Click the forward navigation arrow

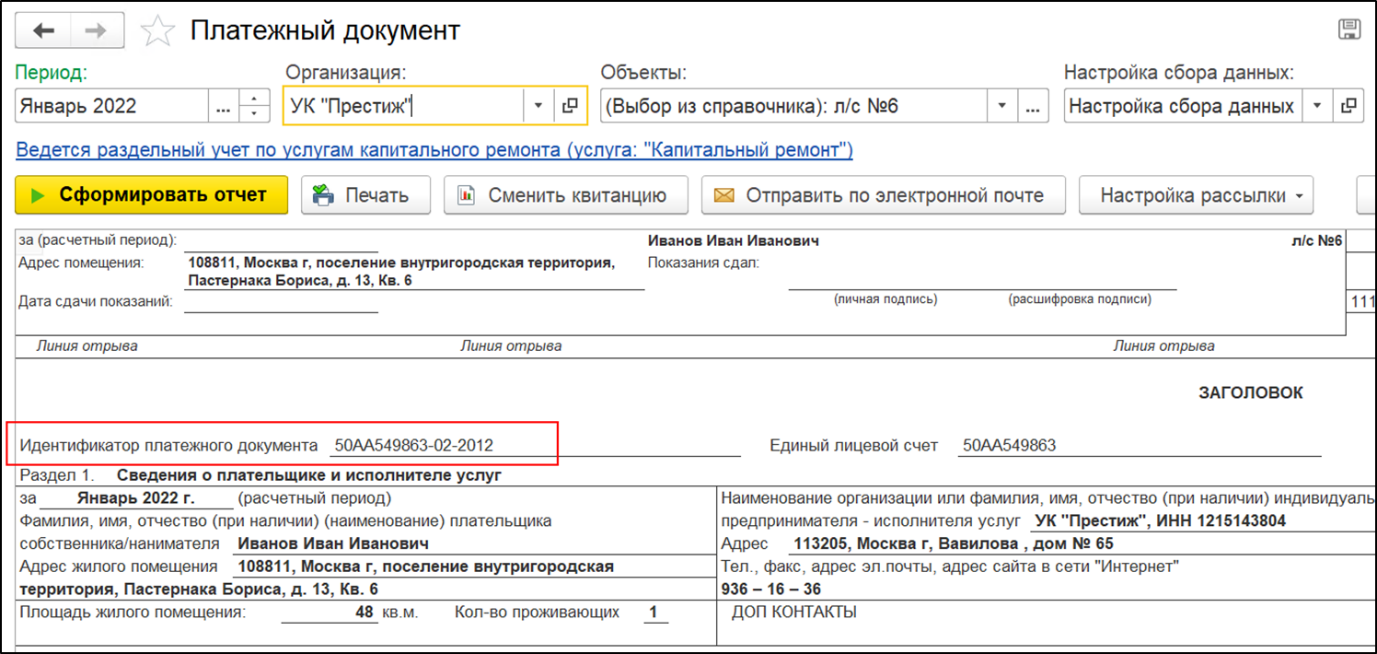[96, 31]
